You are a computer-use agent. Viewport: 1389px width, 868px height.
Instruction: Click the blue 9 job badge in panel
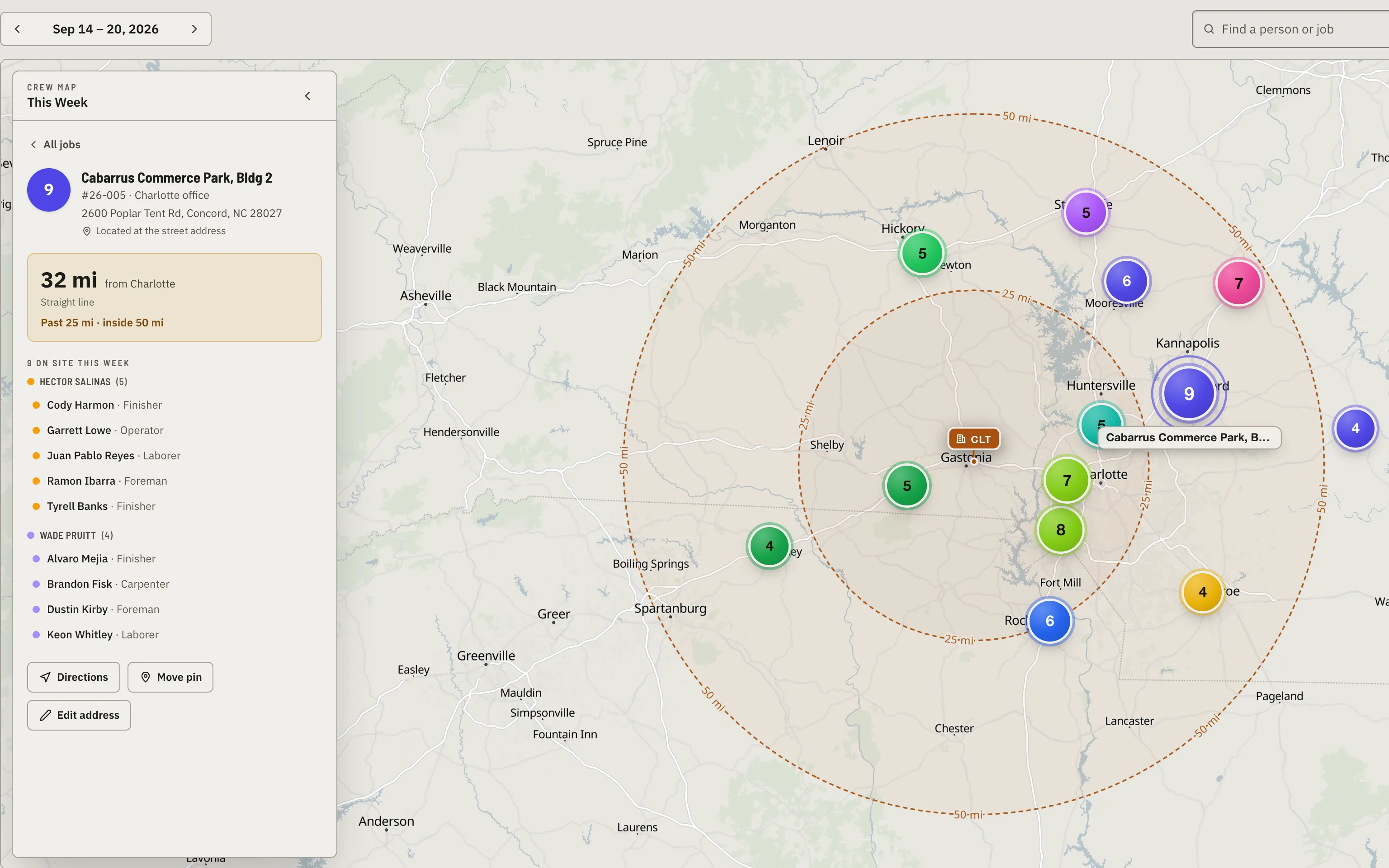[49, 189]
